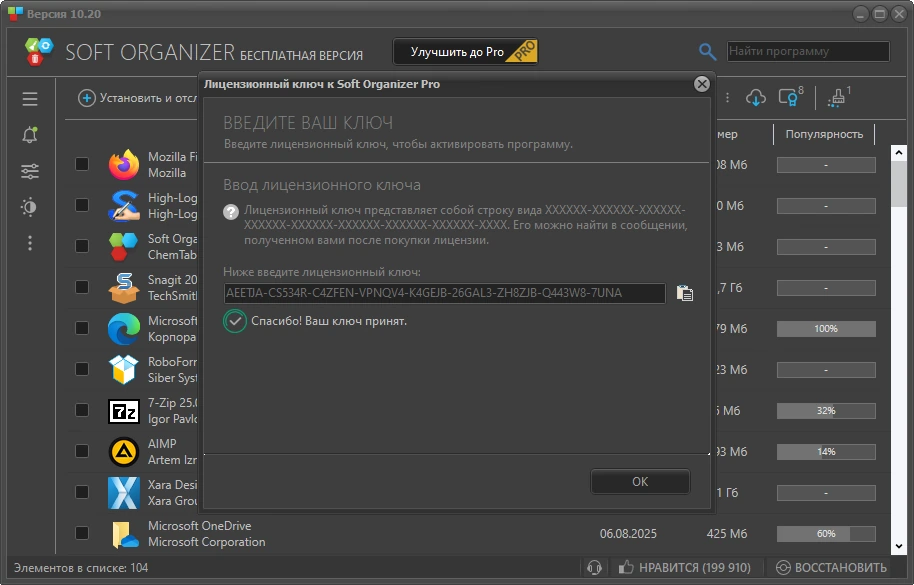Sort by the Популярность column header
Viewport: 914px width, 585px height.
(824, 134)
